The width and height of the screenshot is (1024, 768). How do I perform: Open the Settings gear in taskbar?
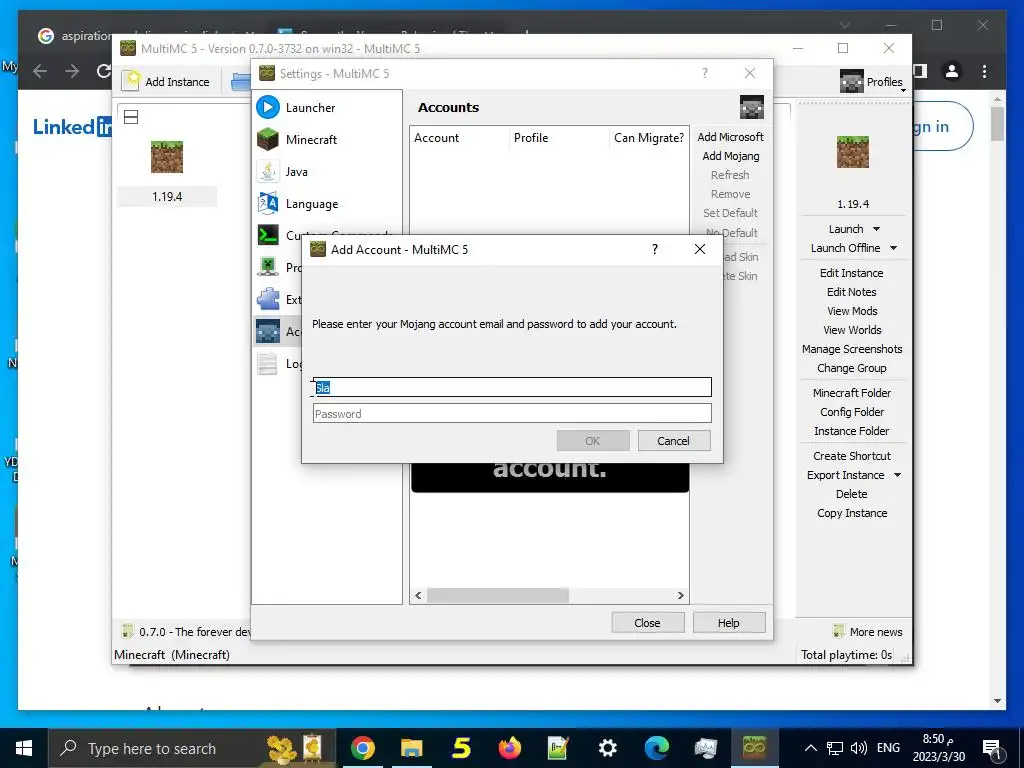[607, 748]
